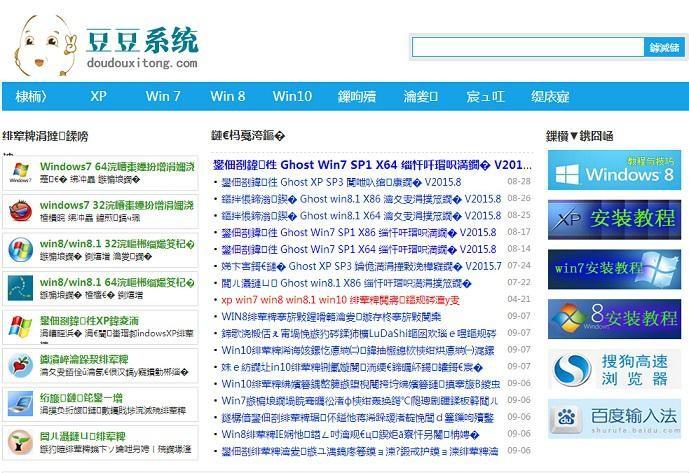Click the laptop icon in left list
This screenshot has width=689, height=473.
tap(21, 404)
